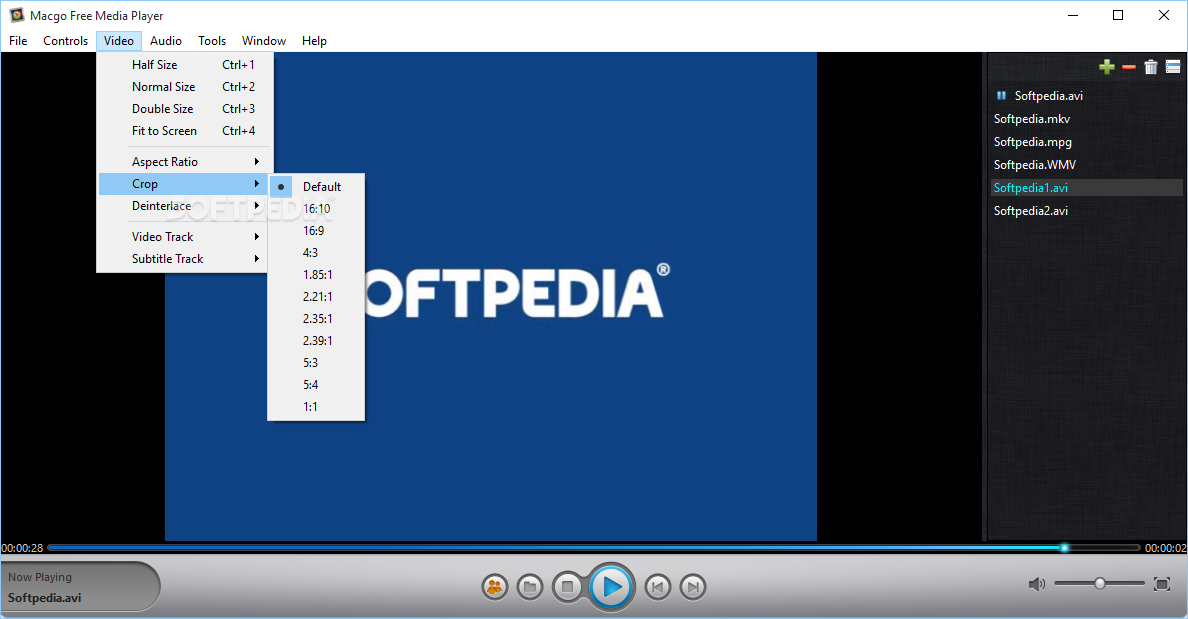The image size is (1188, 619).
Task: Skip to next track button
Action: coord(692,586)
